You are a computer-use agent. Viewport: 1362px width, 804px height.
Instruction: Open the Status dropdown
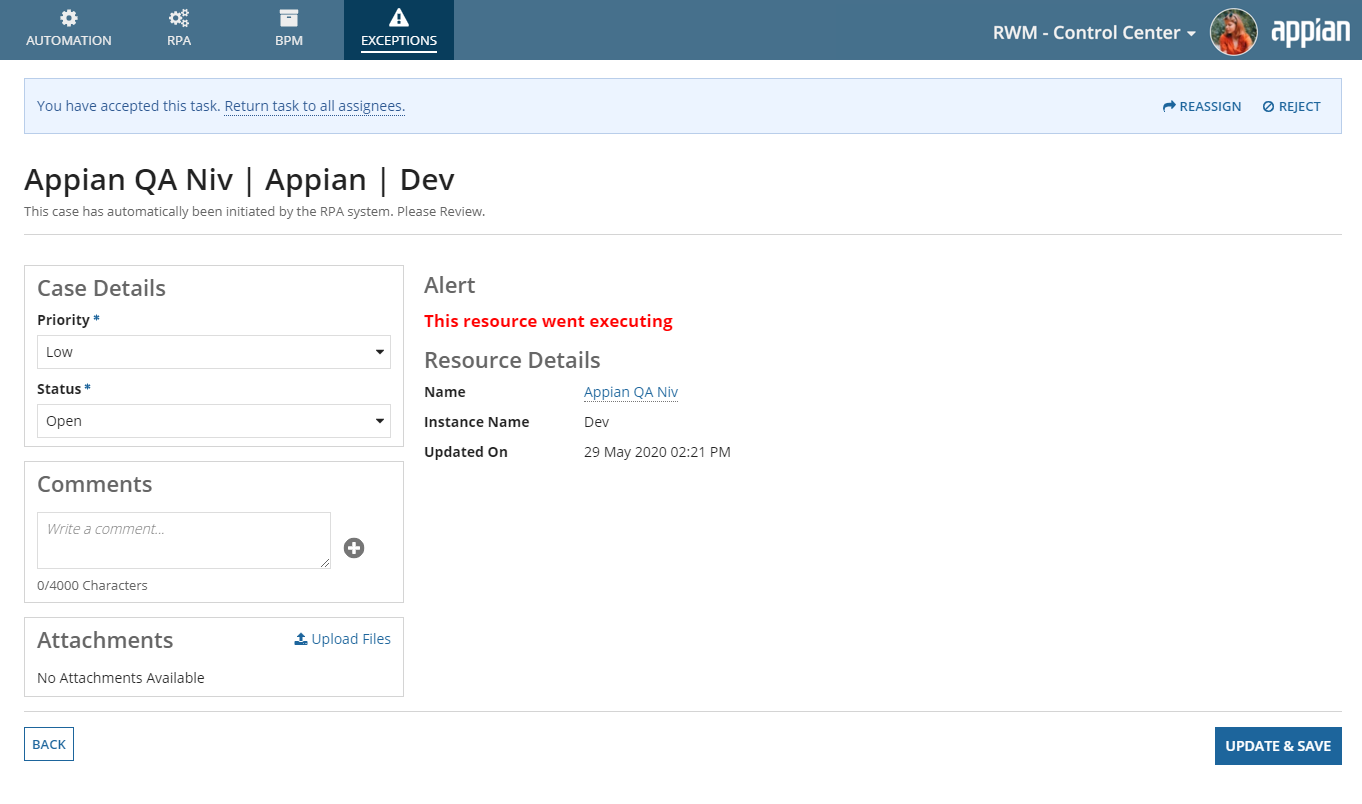[214, 421]
